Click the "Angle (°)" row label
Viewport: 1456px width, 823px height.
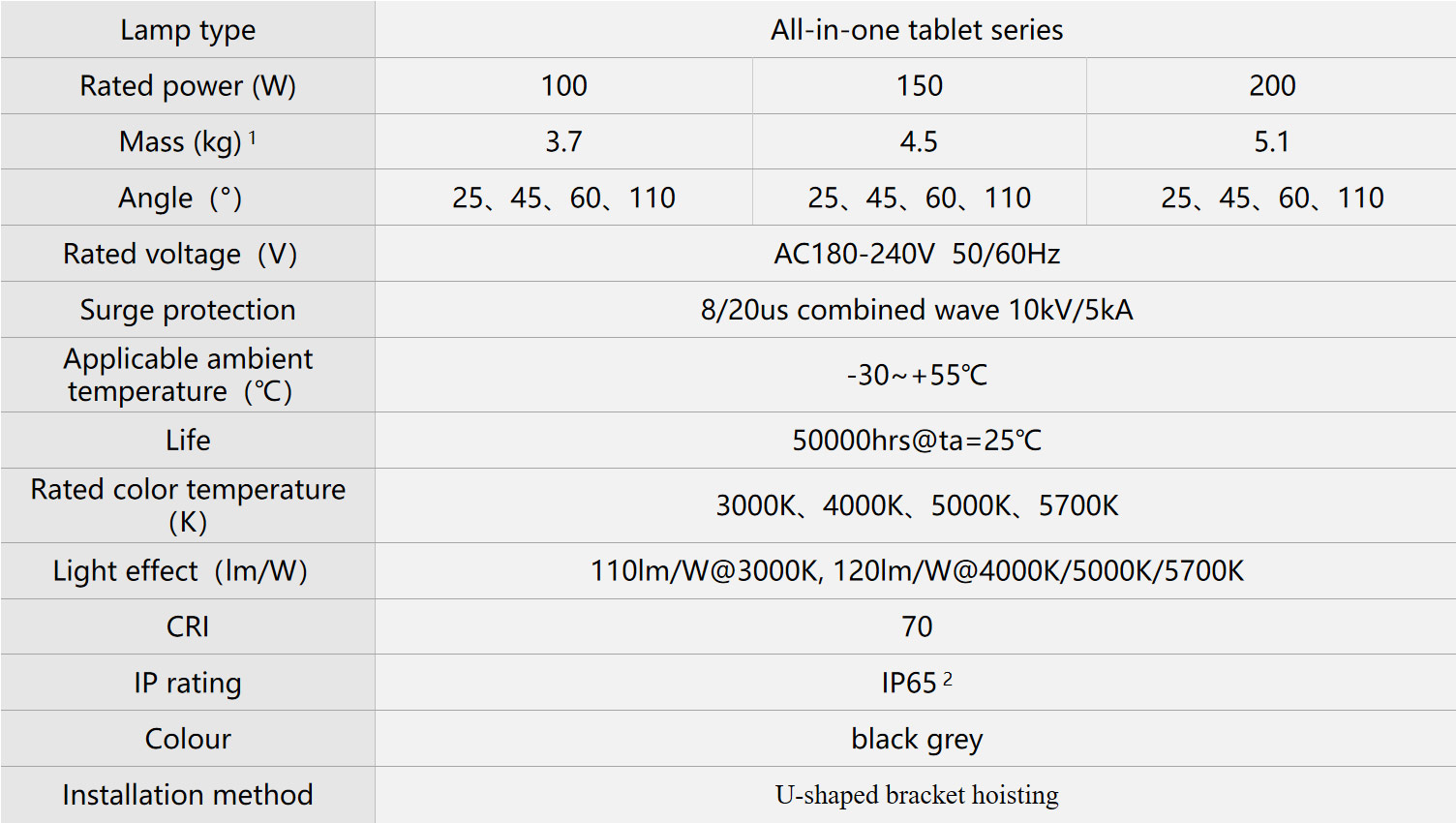(180, 198)
